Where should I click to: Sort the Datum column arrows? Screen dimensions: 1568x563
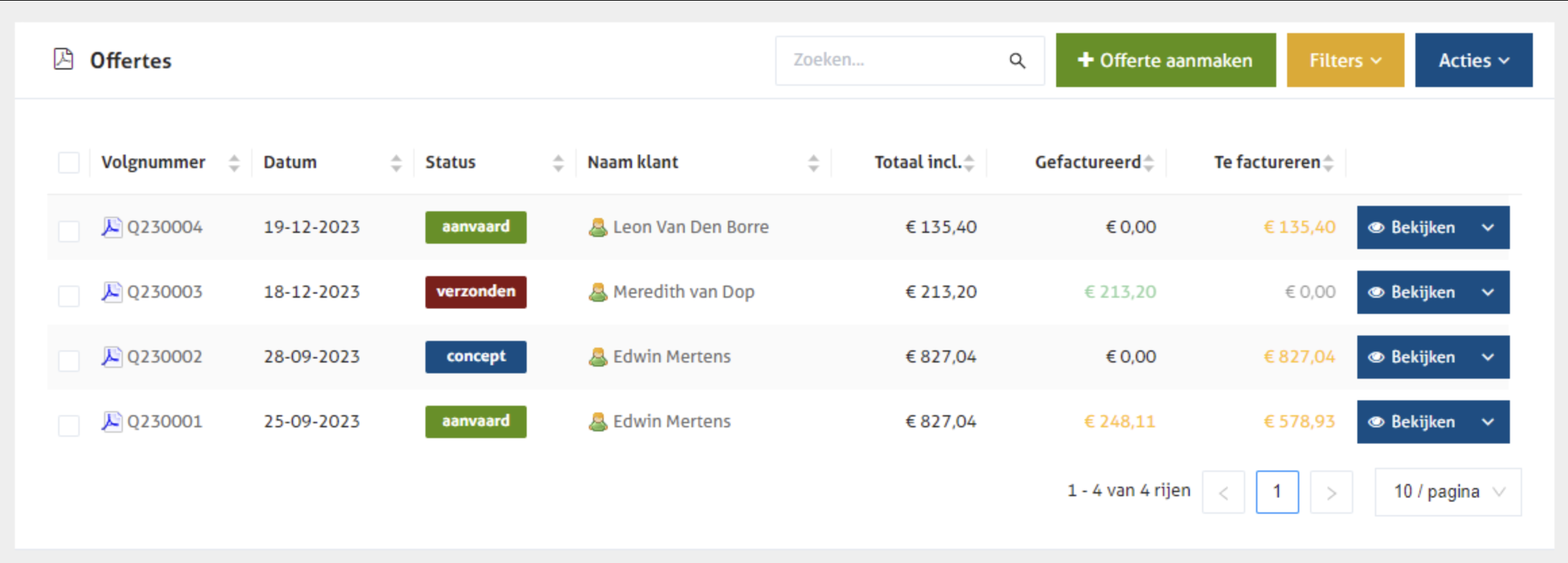396,163
